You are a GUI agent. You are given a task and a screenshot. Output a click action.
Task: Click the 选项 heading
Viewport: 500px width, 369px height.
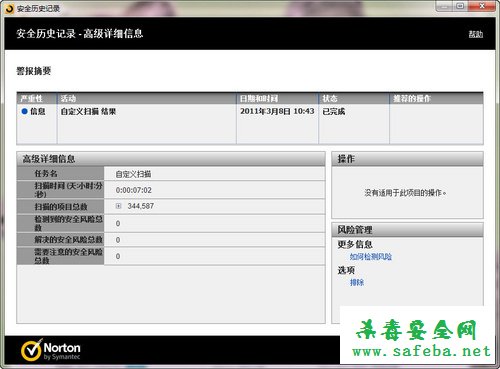pyautogui.click(x=346, y=270)
